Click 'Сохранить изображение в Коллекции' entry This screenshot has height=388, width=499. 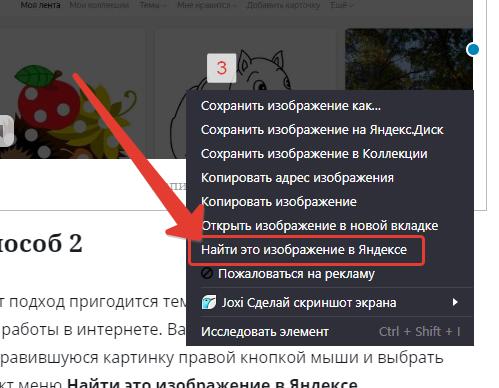coord(330,154)
